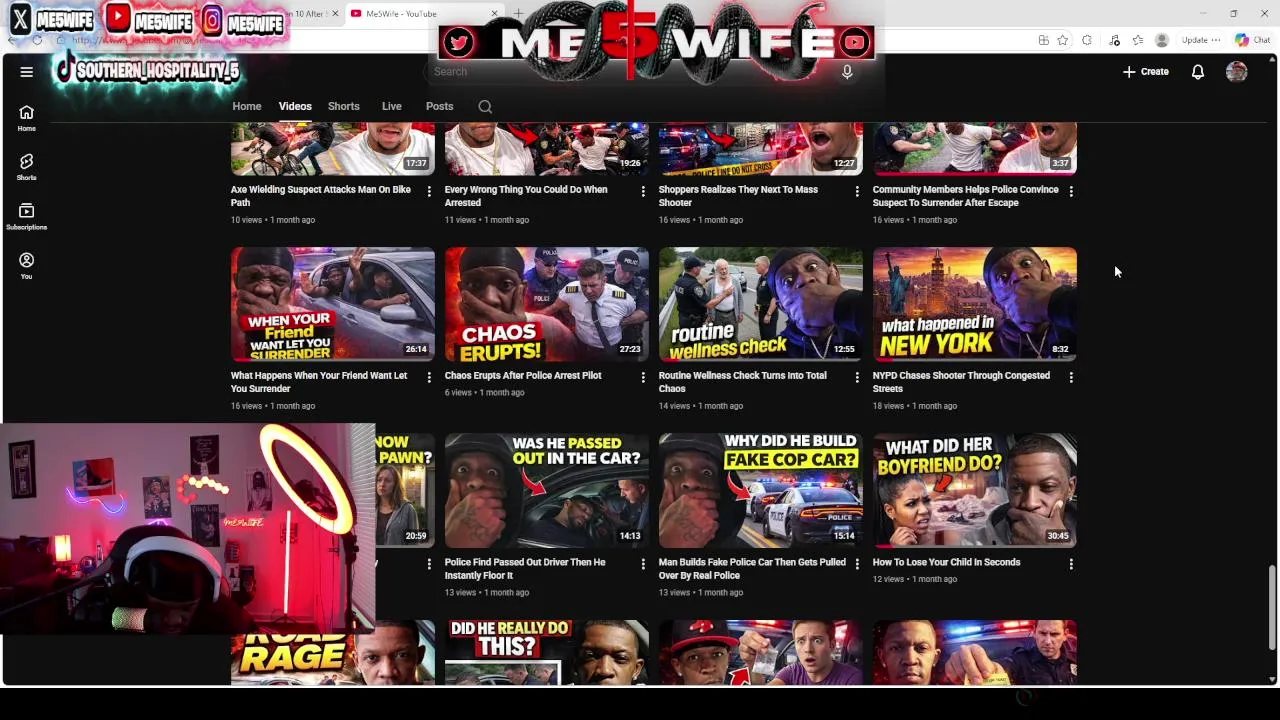Open Copilot Chat in Edge

(x=1252, y=40)
